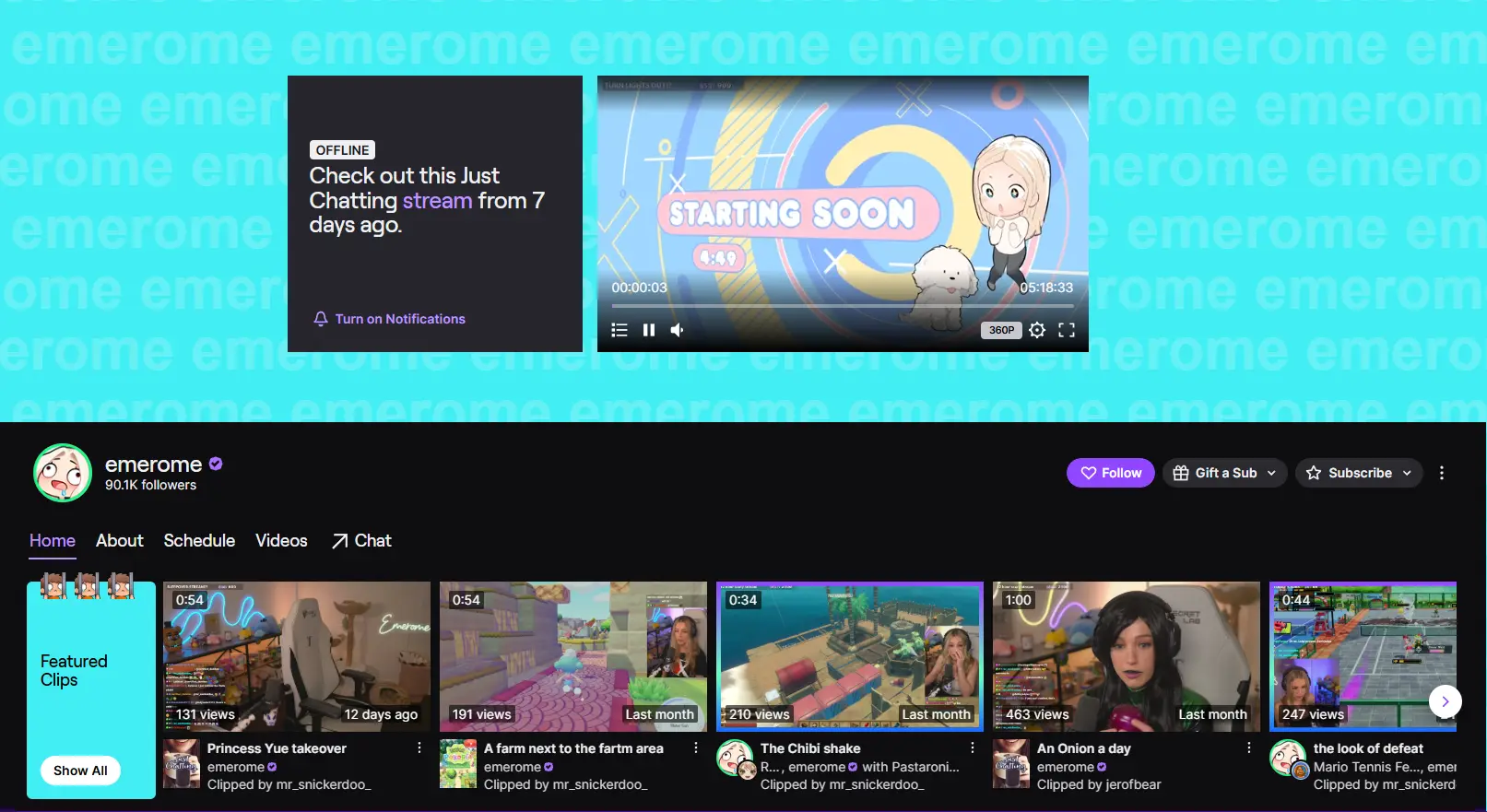Enter fullscreen mode on the video
The image size is (1487, 812).
click(x=1067, y=330)
